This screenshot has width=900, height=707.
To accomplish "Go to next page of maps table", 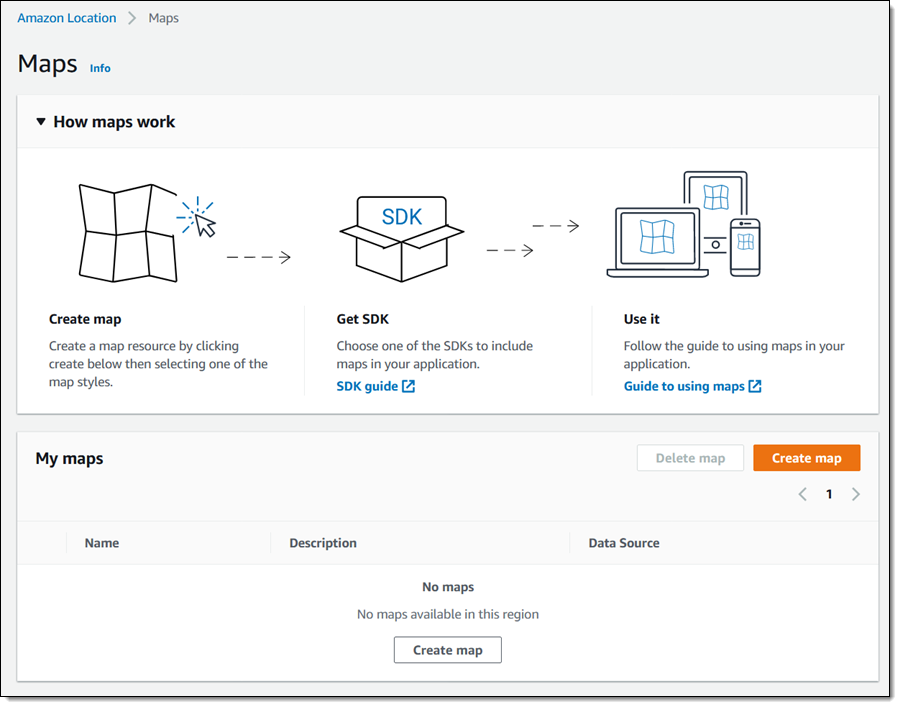I will pyautogui.click(x=855, y=494).
